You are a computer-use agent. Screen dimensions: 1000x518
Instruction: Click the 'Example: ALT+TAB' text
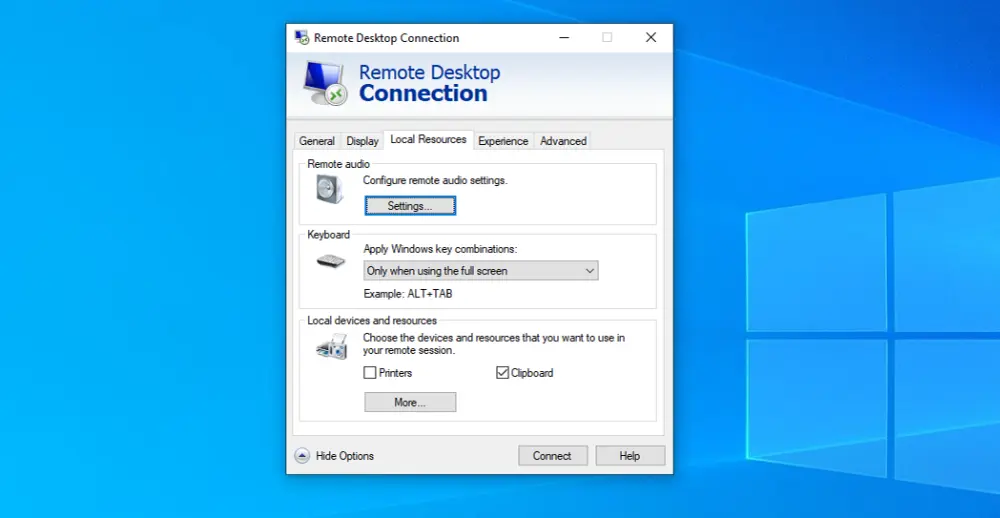coord(408,294)
